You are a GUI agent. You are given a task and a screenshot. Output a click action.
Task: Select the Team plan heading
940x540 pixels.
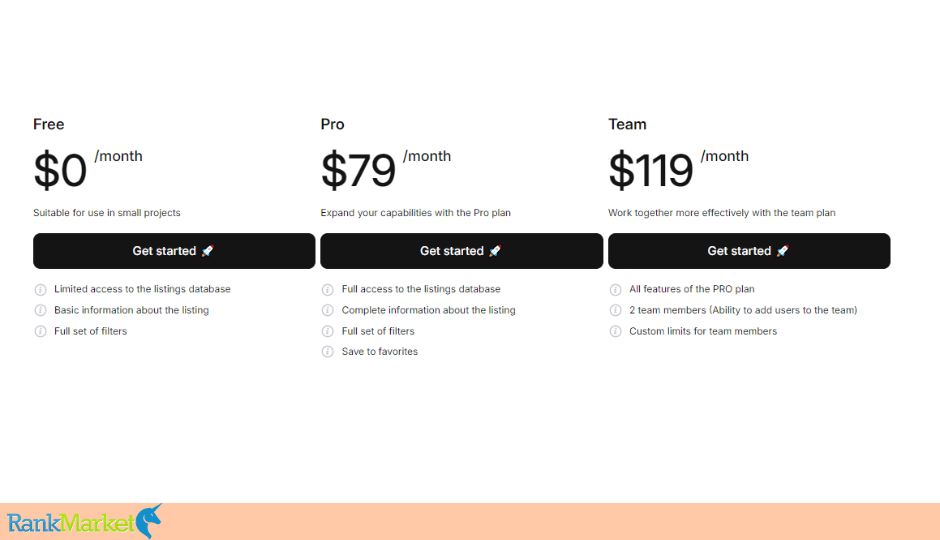pyautogui.click(x=627, y=124)
